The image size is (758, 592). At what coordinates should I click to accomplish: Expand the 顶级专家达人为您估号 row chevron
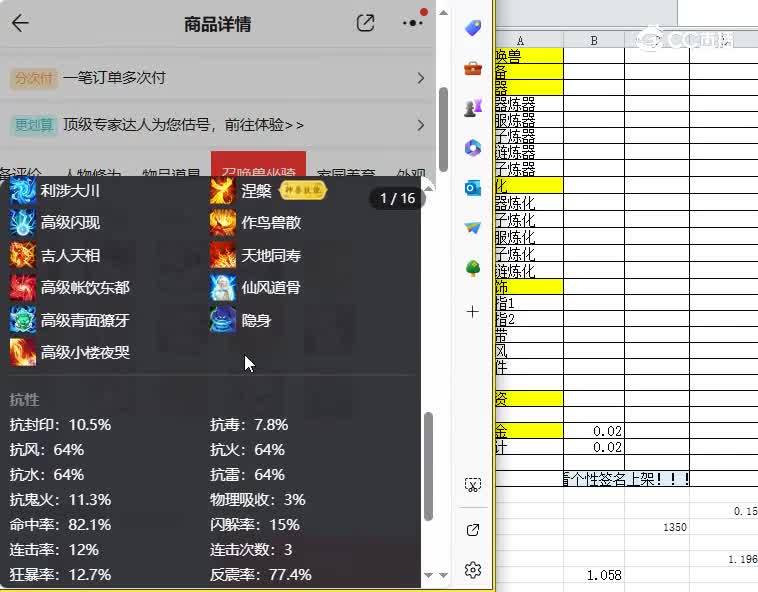(x=421, y=126)
